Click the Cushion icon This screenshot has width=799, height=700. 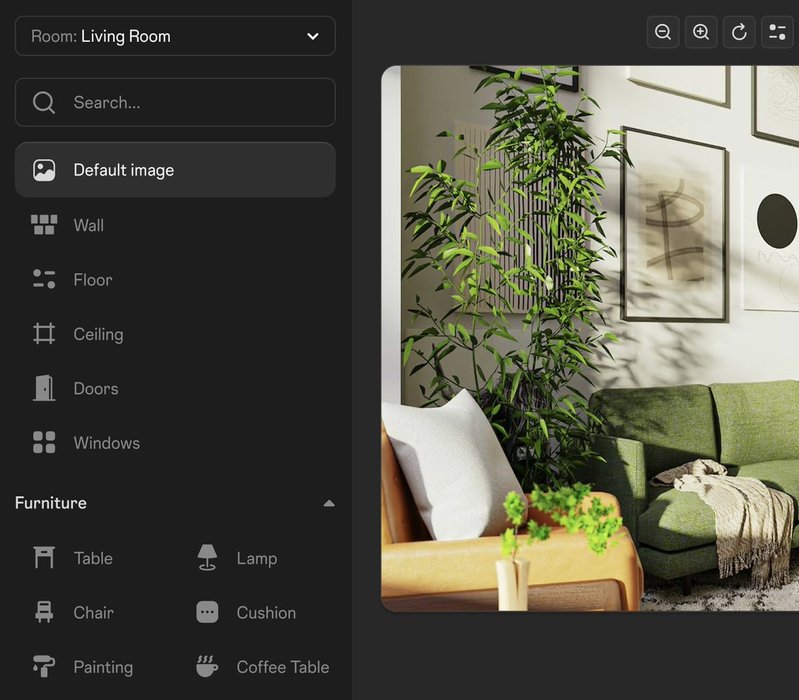(x=207, y=612)
